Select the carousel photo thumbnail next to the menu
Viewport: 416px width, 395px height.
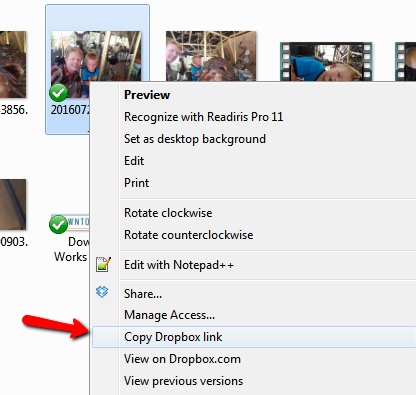click(x=211, y=56)
